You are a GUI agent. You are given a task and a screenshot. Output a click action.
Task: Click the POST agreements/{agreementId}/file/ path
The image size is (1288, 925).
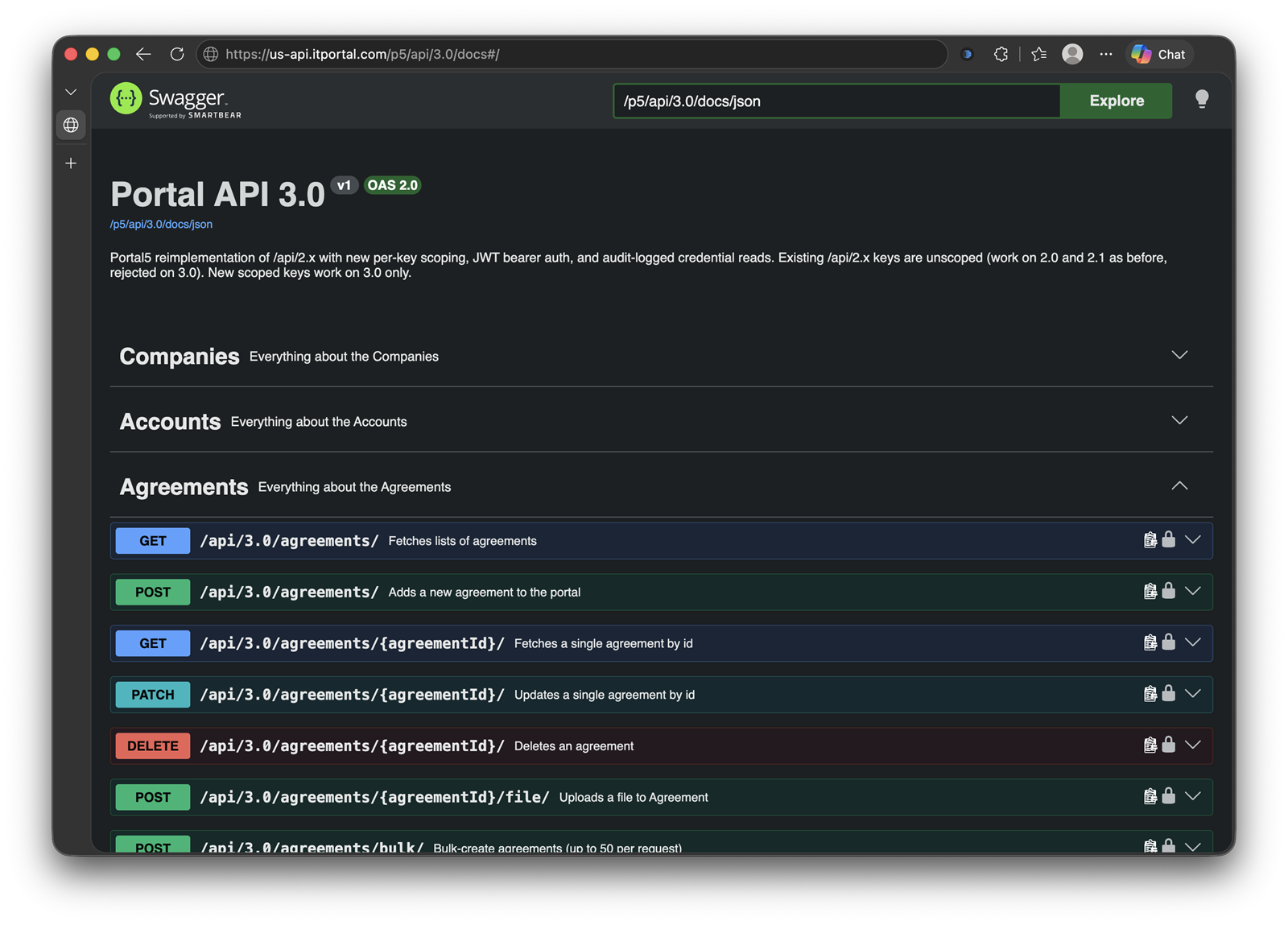[x=374, y=797]
